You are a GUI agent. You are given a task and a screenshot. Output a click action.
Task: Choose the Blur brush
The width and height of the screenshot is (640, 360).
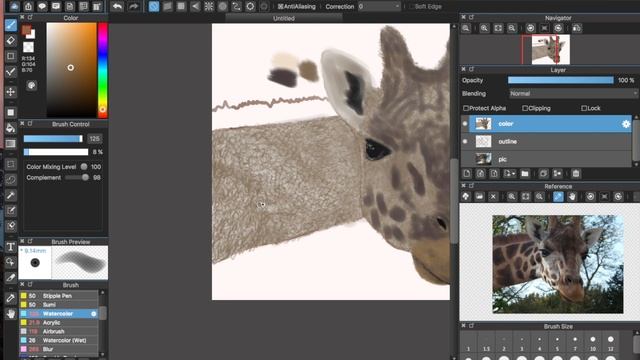point(58,349)
